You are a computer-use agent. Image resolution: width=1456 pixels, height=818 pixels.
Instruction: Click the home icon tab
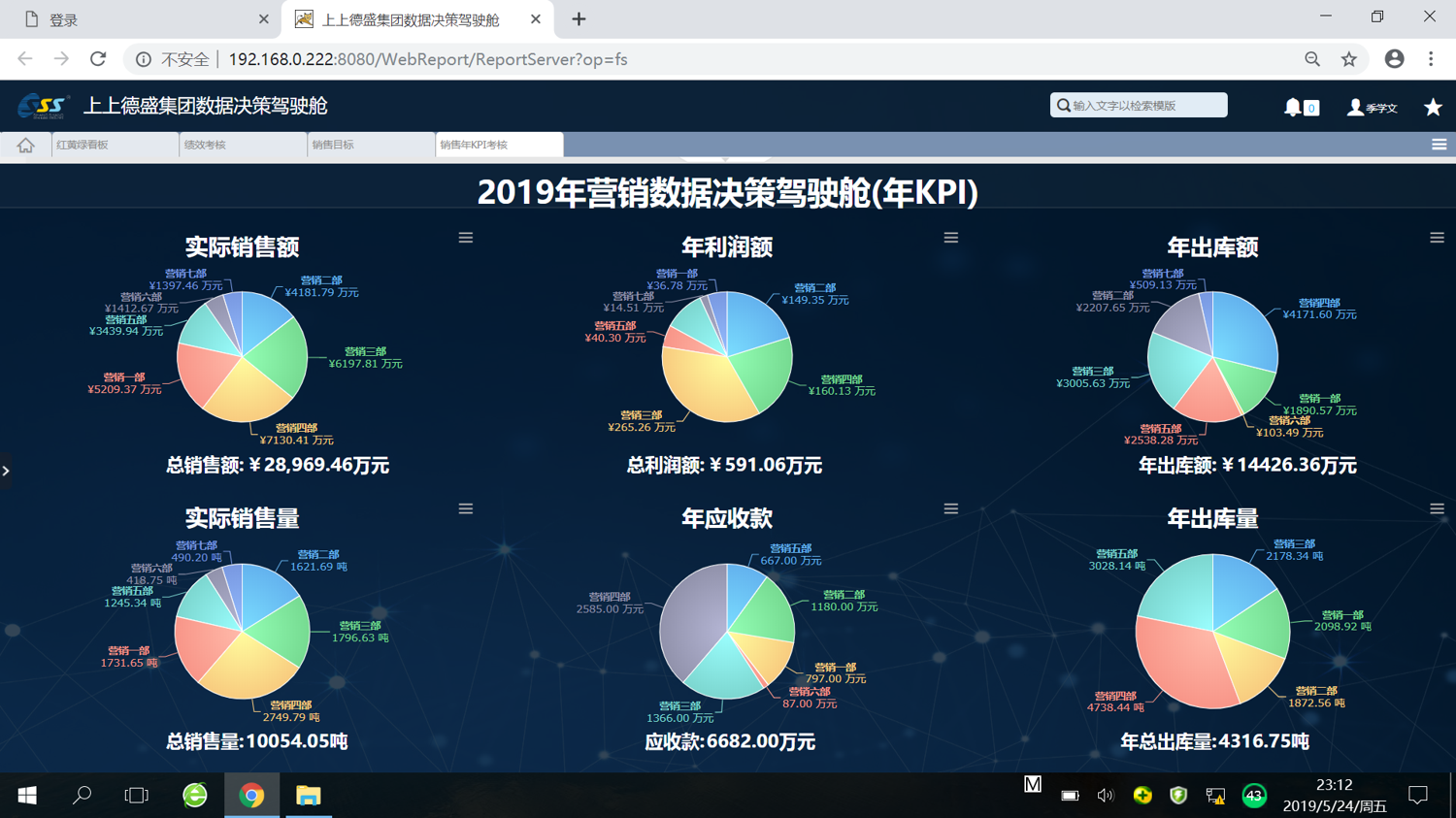[25, 146]
